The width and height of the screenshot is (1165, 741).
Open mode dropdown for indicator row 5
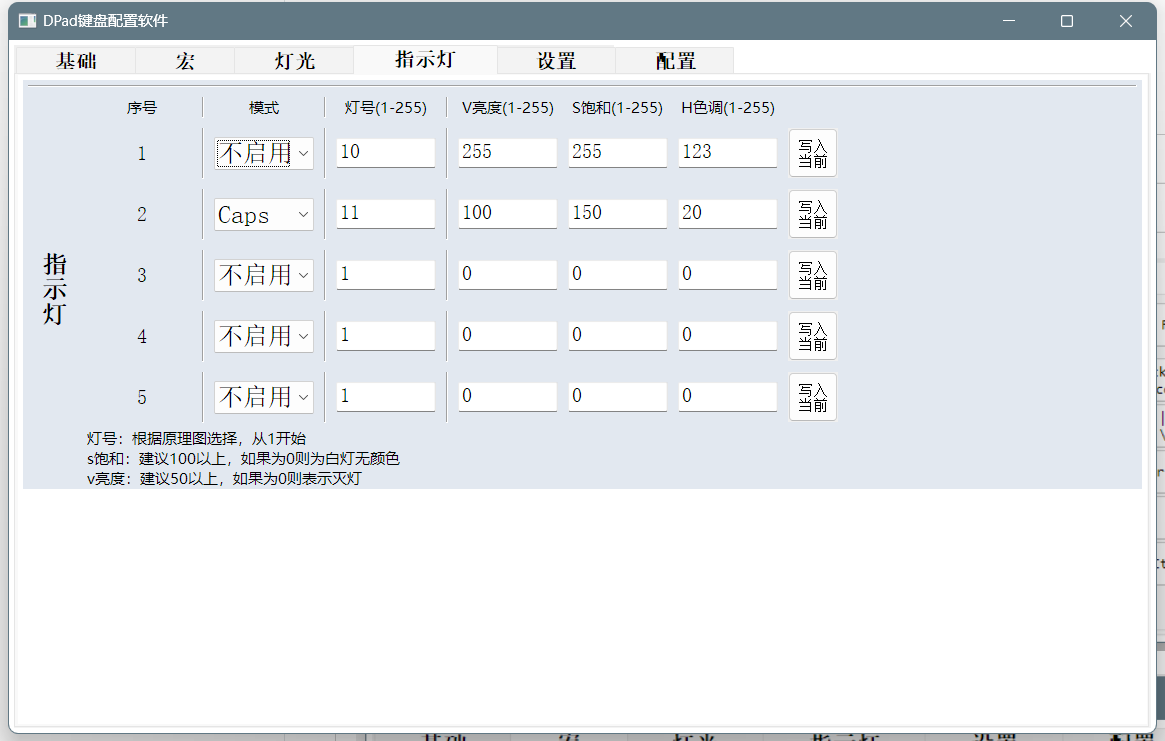click(264, 397)
